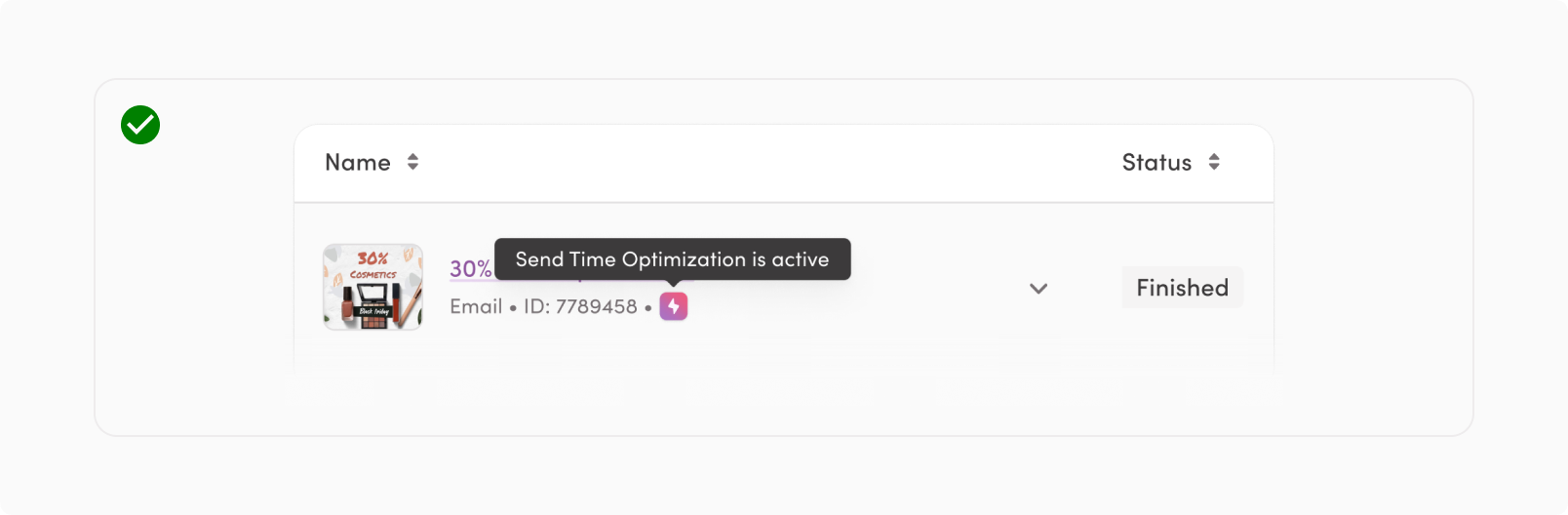Click empty header space between Name and Status
This screenshot has height=515, width=1568.
coord(761,162)
